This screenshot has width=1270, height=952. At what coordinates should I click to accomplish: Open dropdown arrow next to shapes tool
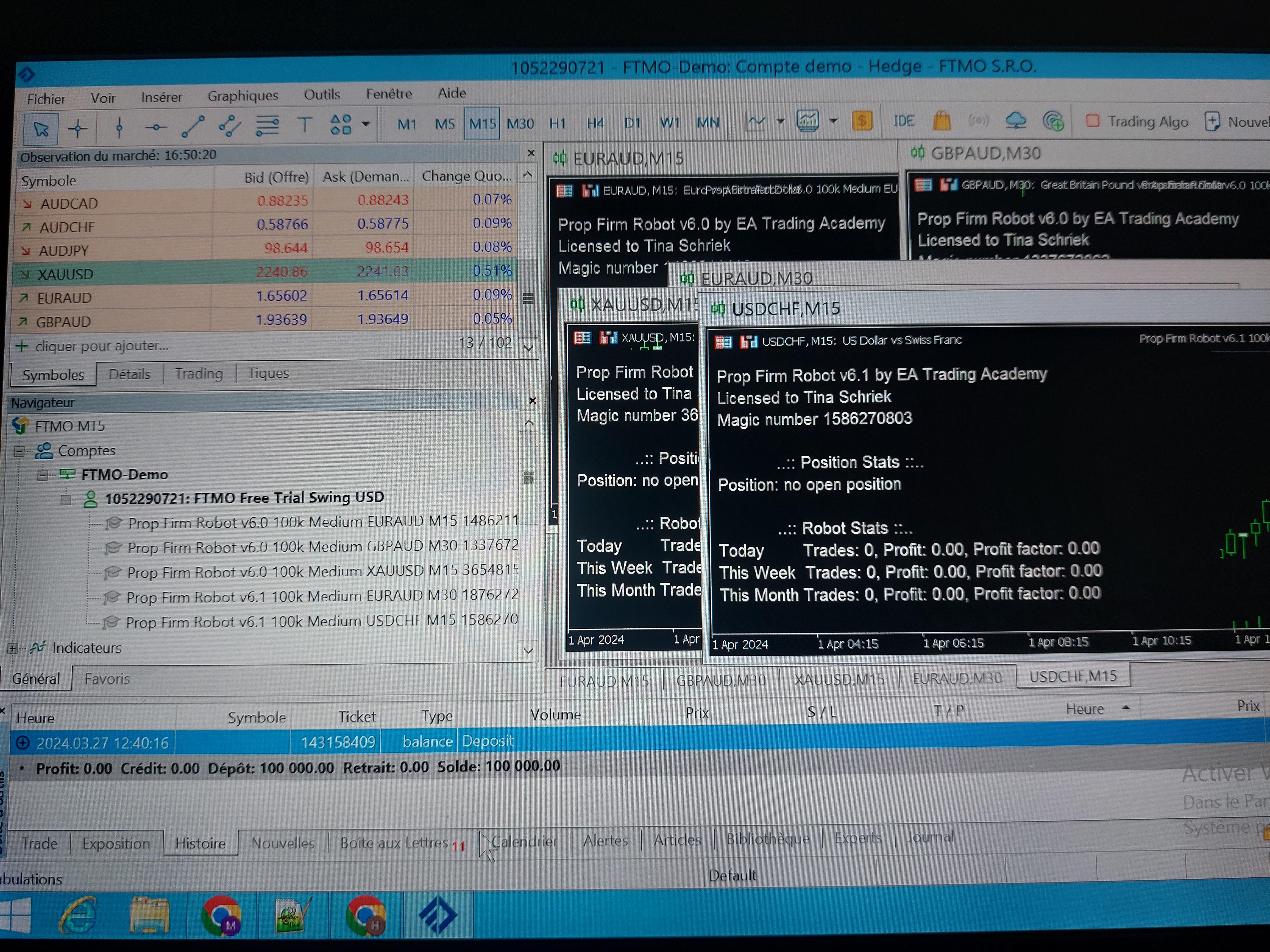366,125
